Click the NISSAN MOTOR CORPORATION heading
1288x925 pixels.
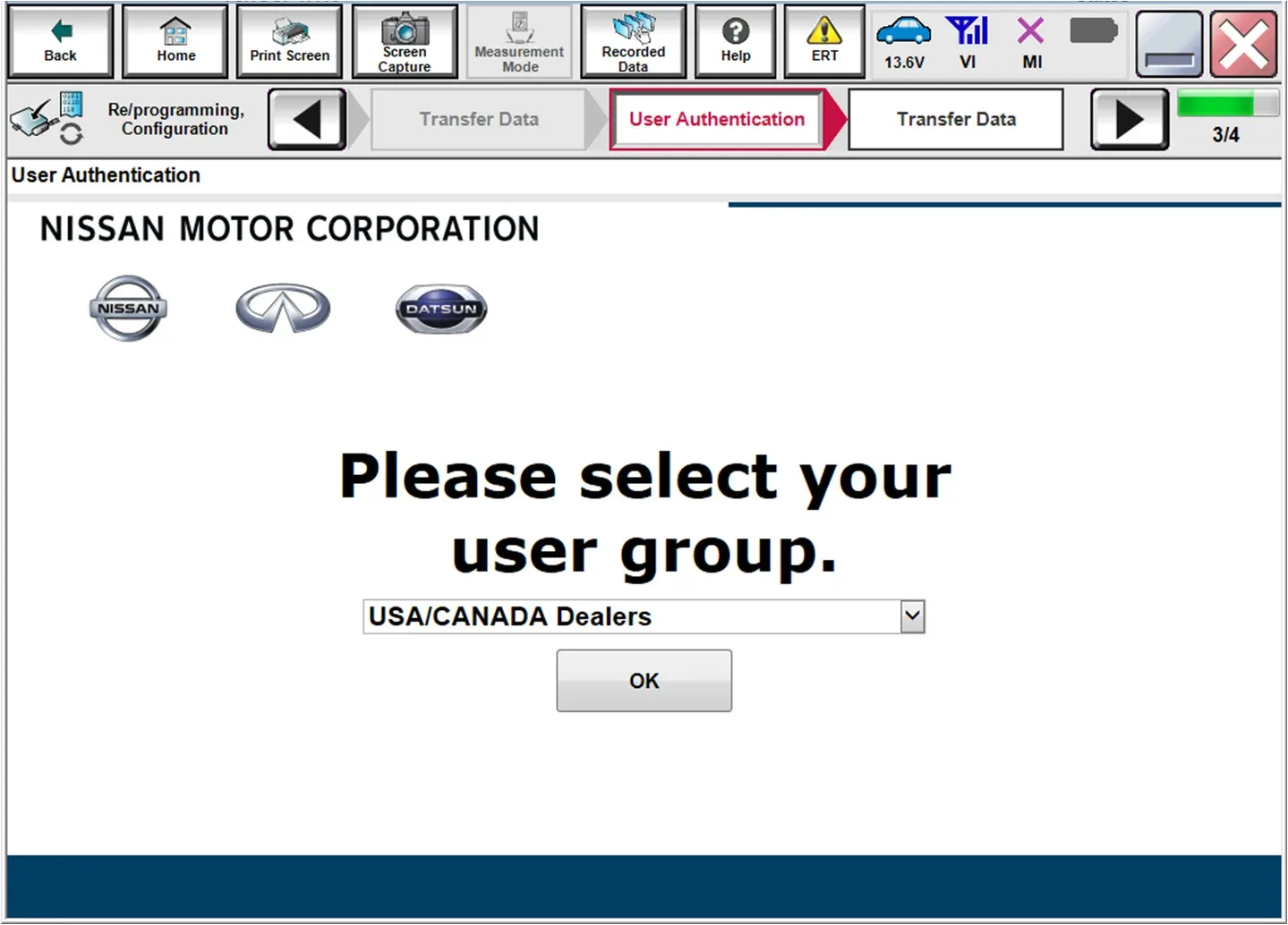pyautogui.click(x=289, y=229)
